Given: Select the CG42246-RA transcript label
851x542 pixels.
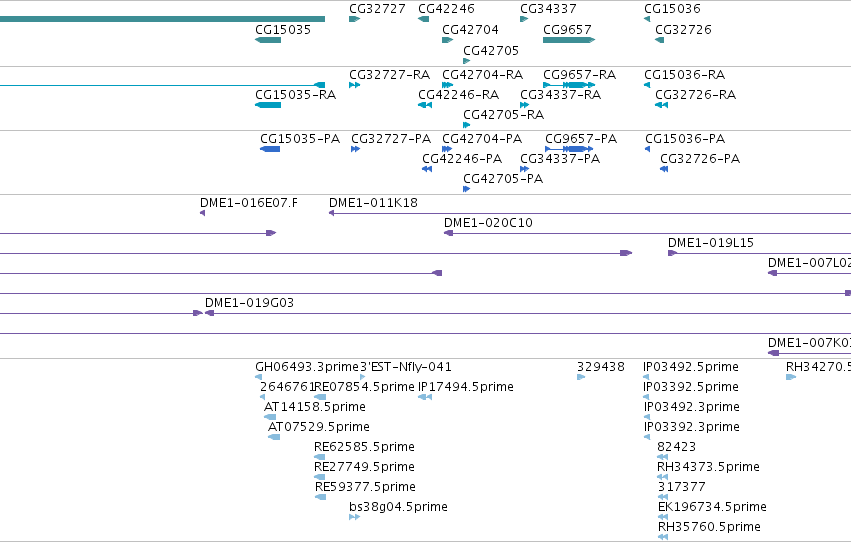Looking at the screenshot, I should coord(458,94).
